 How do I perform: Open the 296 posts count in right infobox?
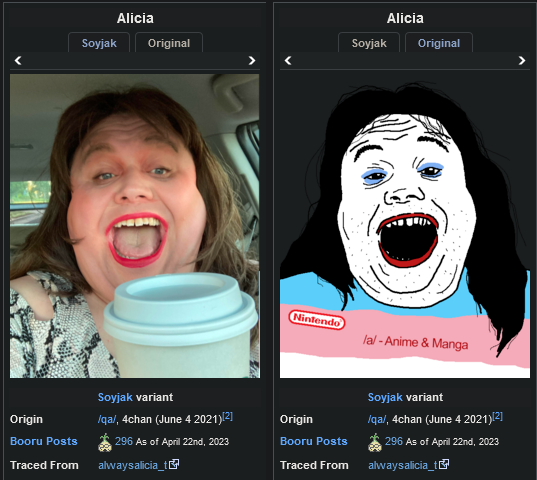coord(394,441)
